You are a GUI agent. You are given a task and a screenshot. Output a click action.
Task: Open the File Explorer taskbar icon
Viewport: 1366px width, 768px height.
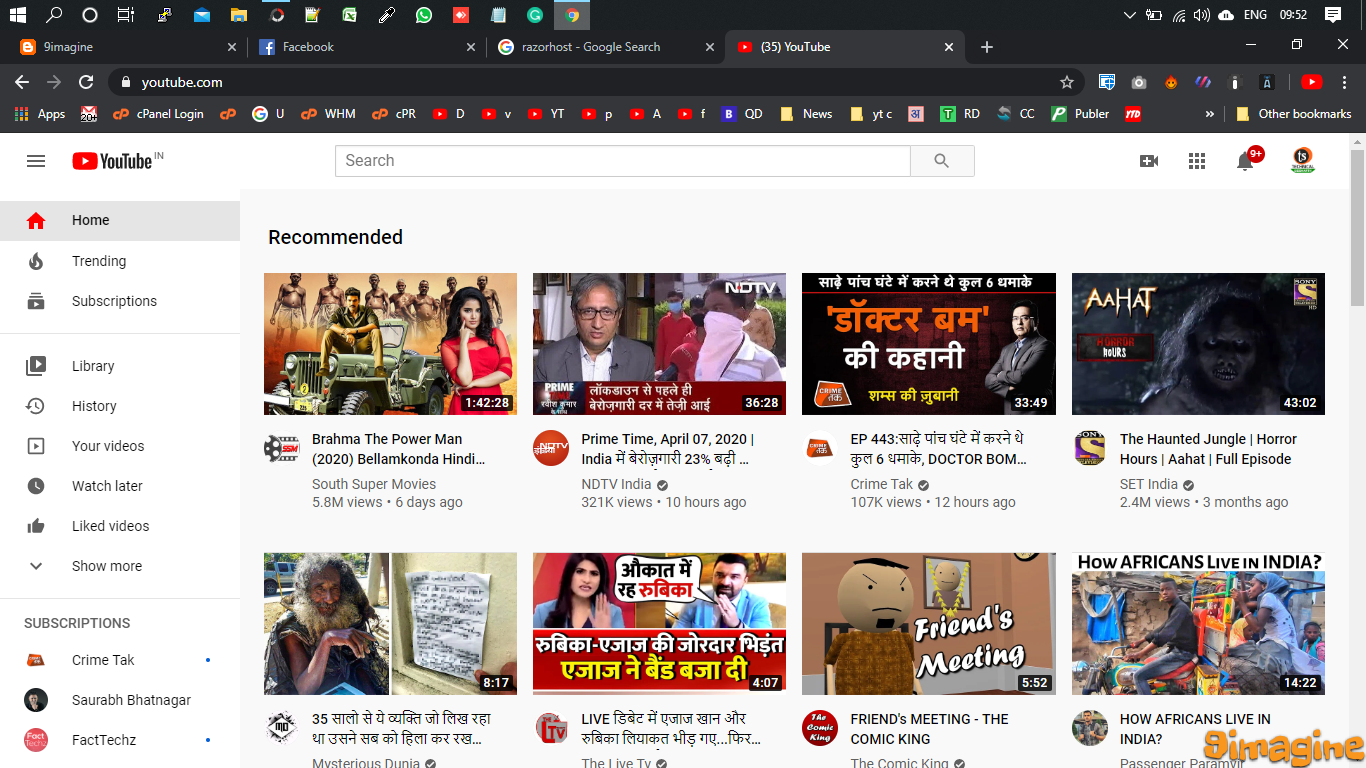click(x=238, y=15)
